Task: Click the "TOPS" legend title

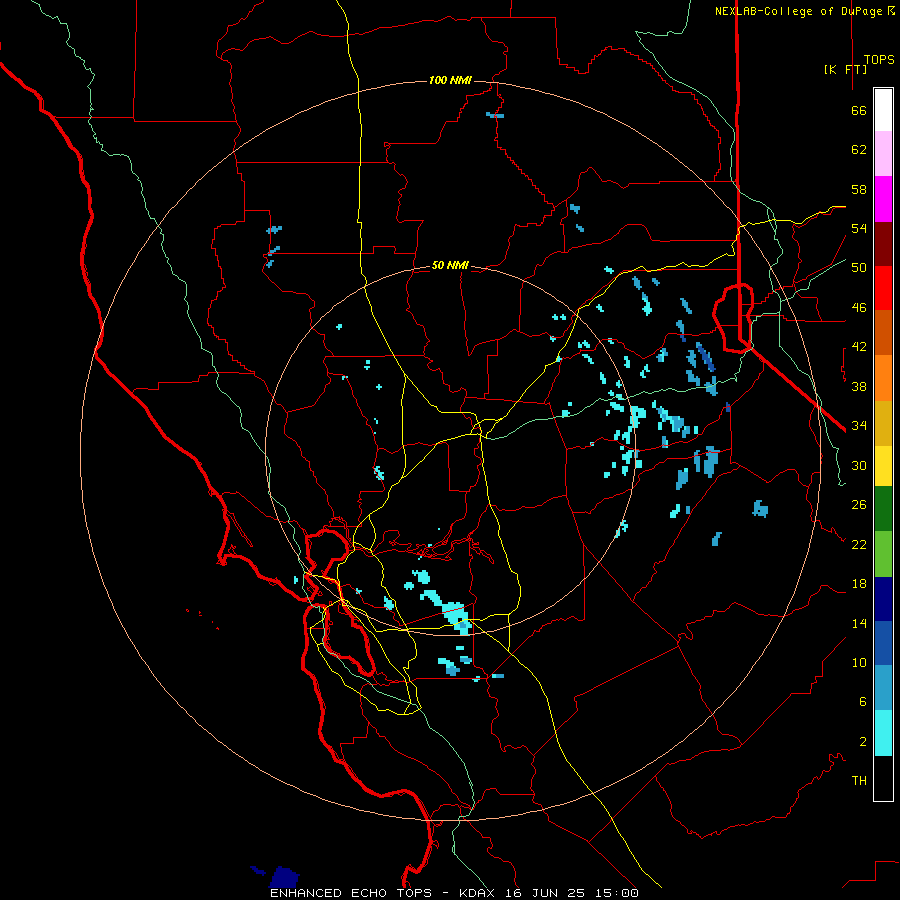Action: click(x=879, y=60)
